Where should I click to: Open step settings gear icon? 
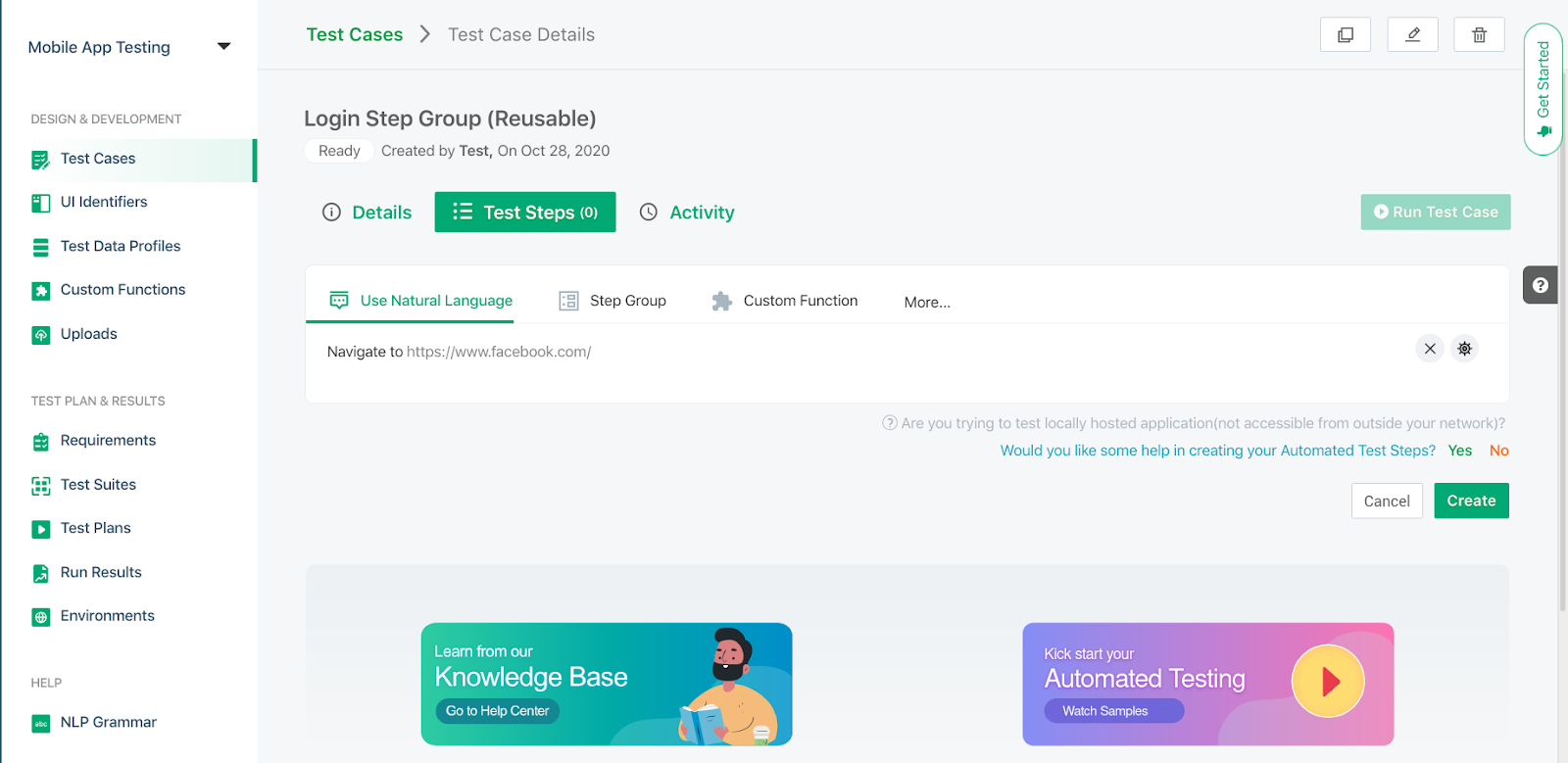[1464, 349]
